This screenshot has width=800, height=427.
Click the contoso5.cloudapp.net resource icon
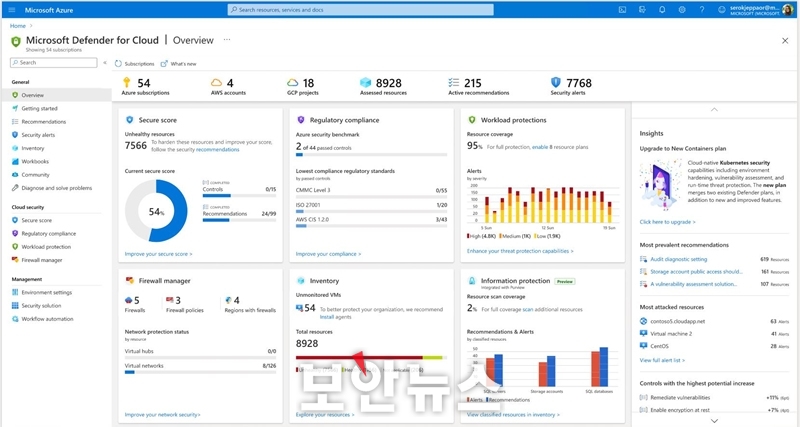coord(643,321)
